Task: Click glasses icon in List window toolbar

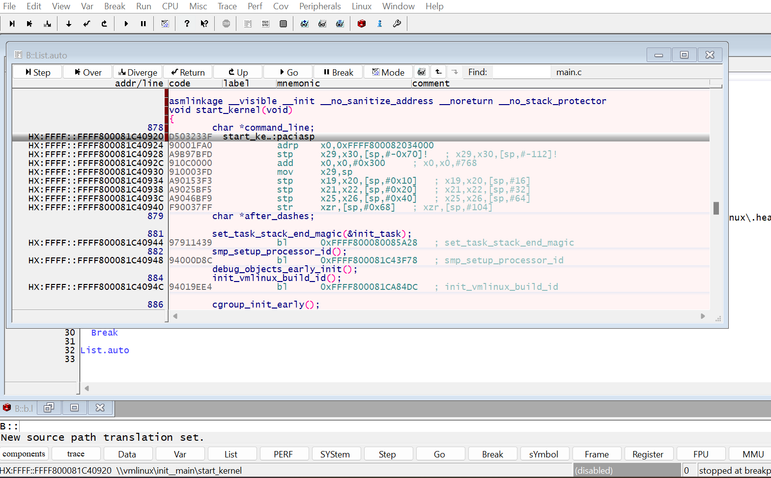Action: pos(421,72)
